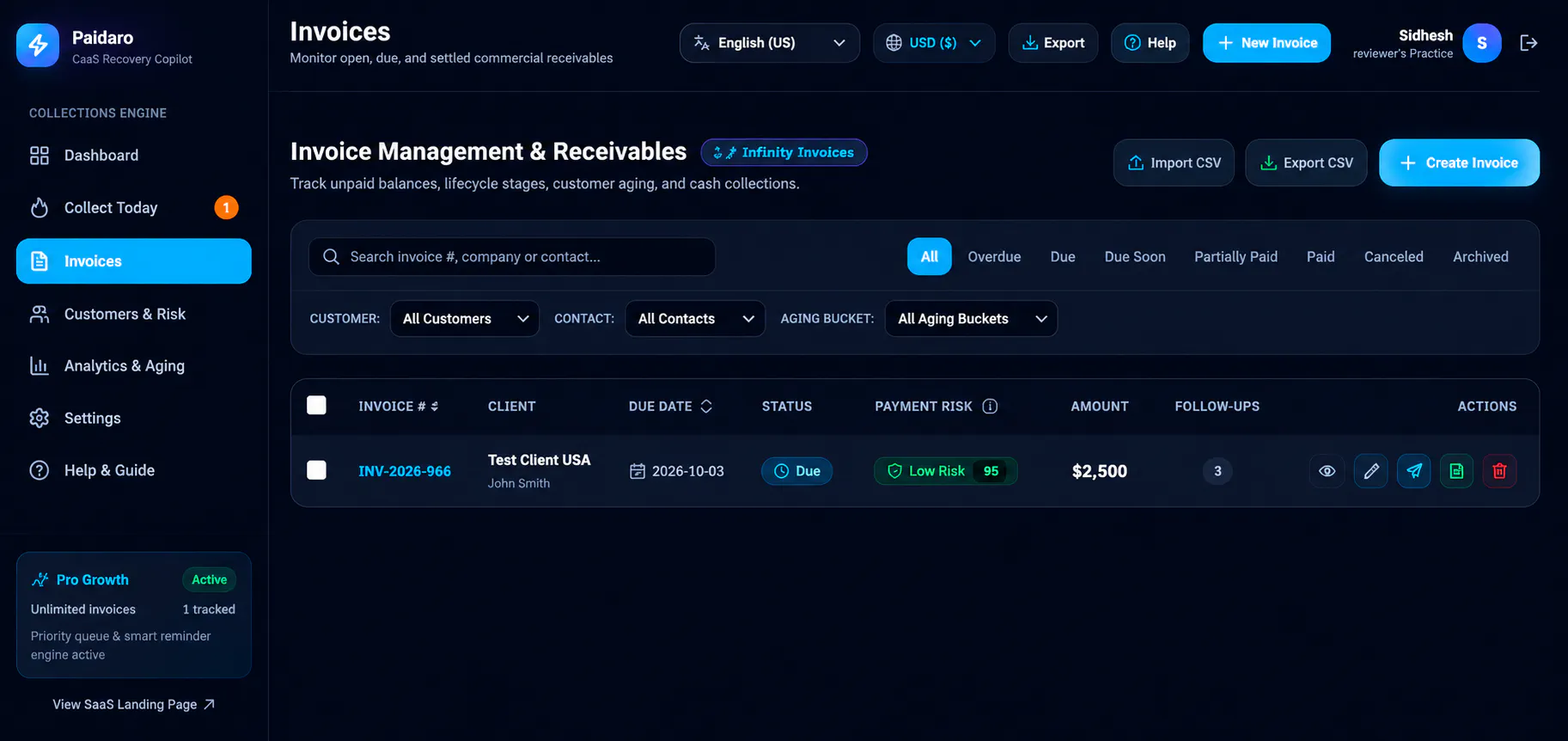The height and width of the screenshot is (741, 1568).
Task: Click contact name John Smith
Action: 519,484
